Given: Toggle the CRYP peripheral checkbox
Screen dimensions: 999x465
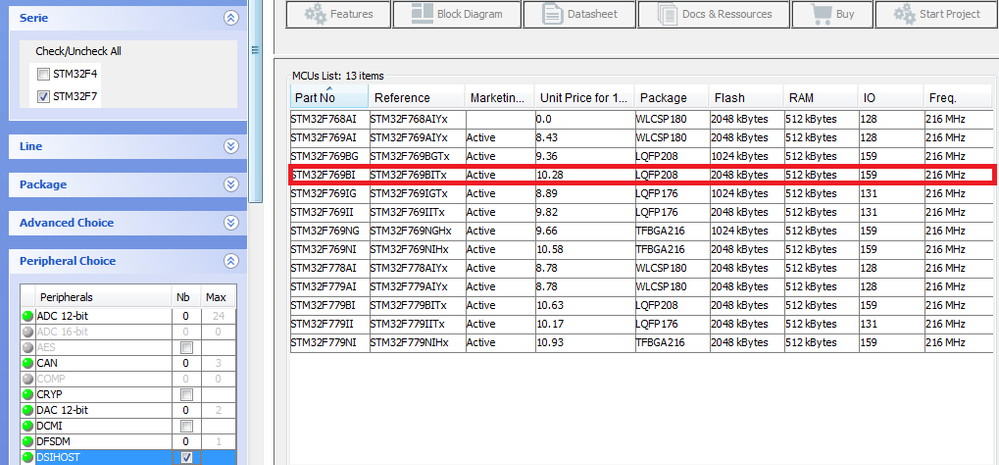Looking at the screenshot, I should point(187,394).
